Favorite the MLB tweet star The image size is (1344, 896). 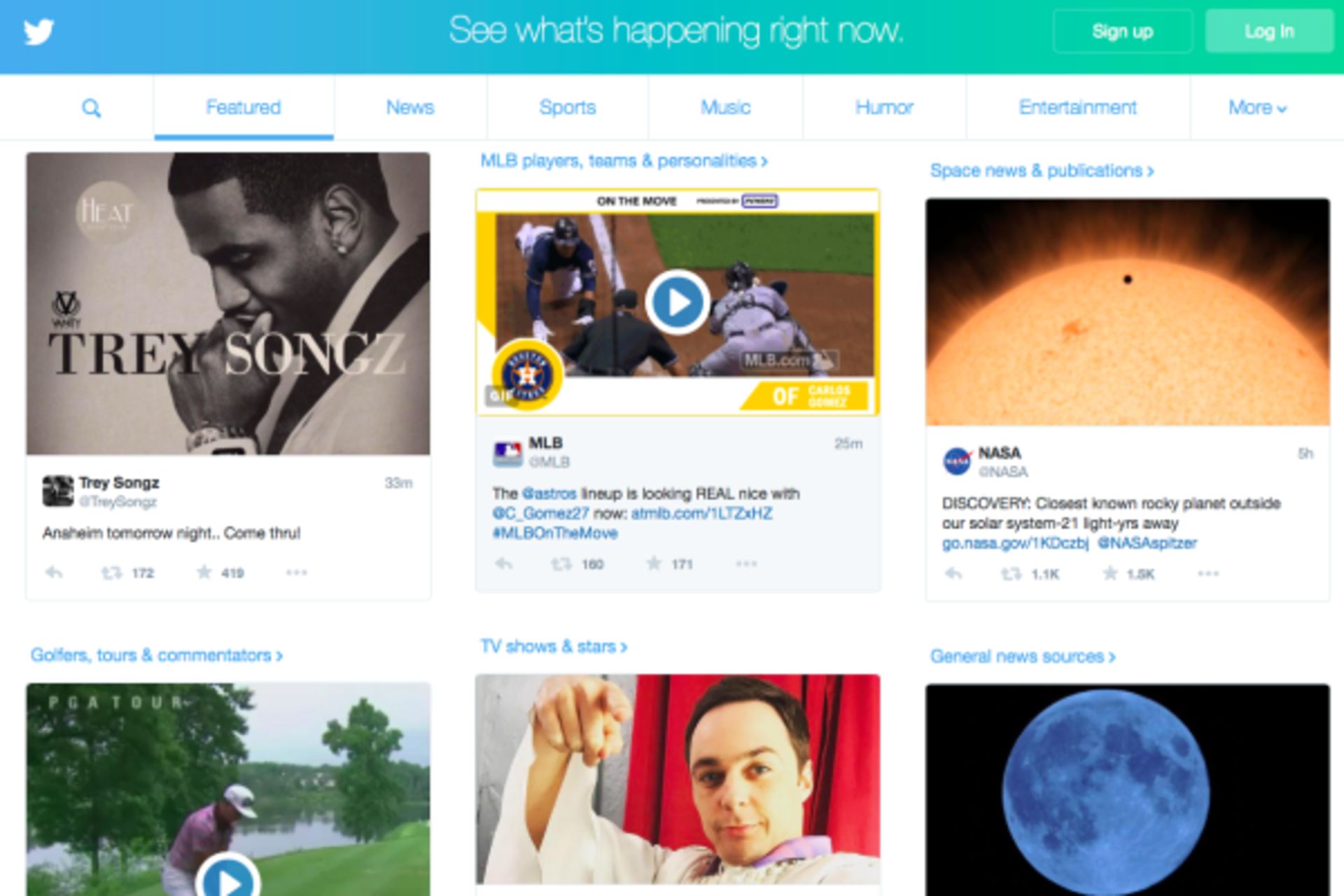(x=653, y=563)
